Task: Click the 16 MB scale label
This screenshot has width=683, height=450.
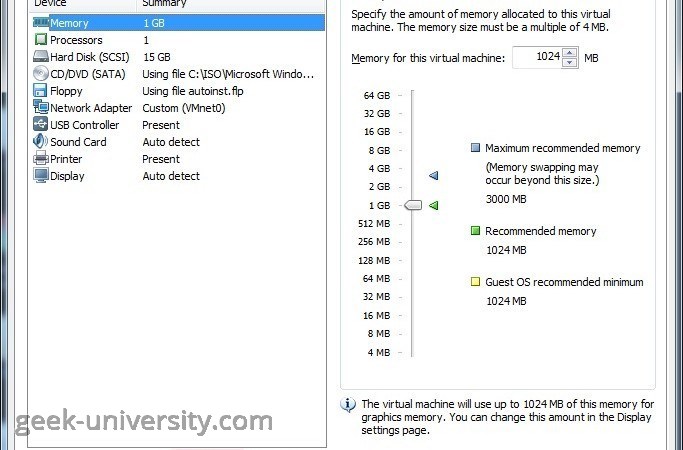Action: click(376, 315)
